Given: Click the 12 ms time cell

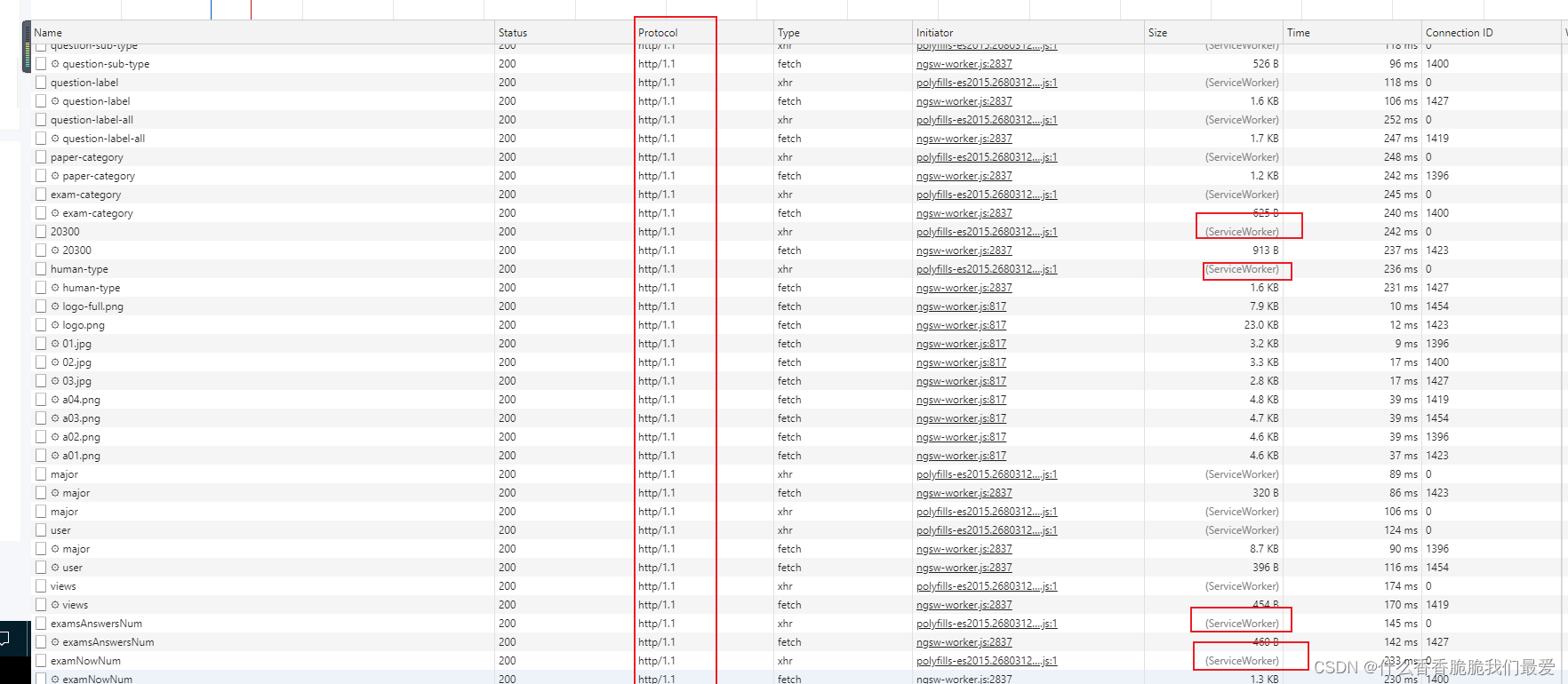Looking at the screenshot, I should tap(1404, 325).
